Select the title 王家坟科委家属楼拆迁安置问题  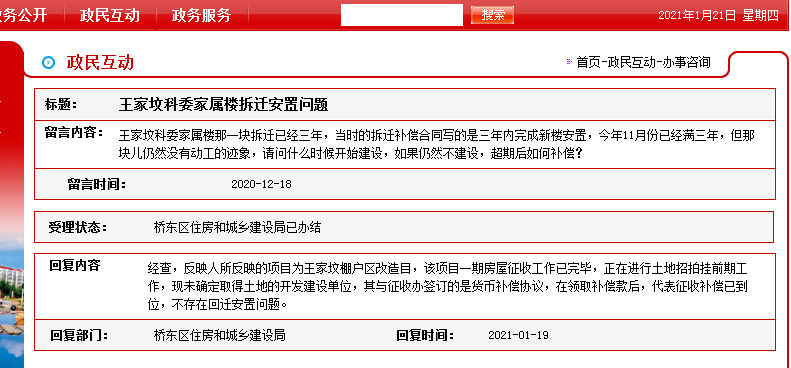pos(223,104)
